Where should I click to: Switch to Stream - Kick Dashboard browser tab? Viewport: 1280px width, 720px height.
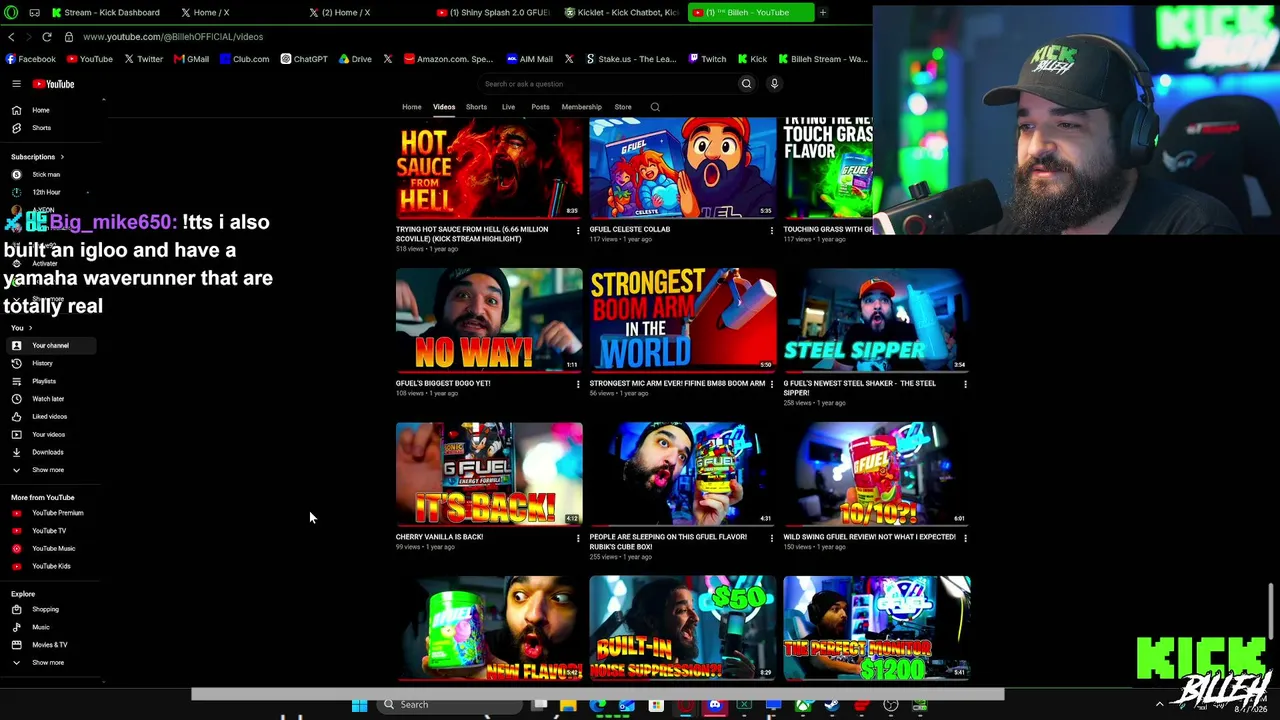pos(105,13)
